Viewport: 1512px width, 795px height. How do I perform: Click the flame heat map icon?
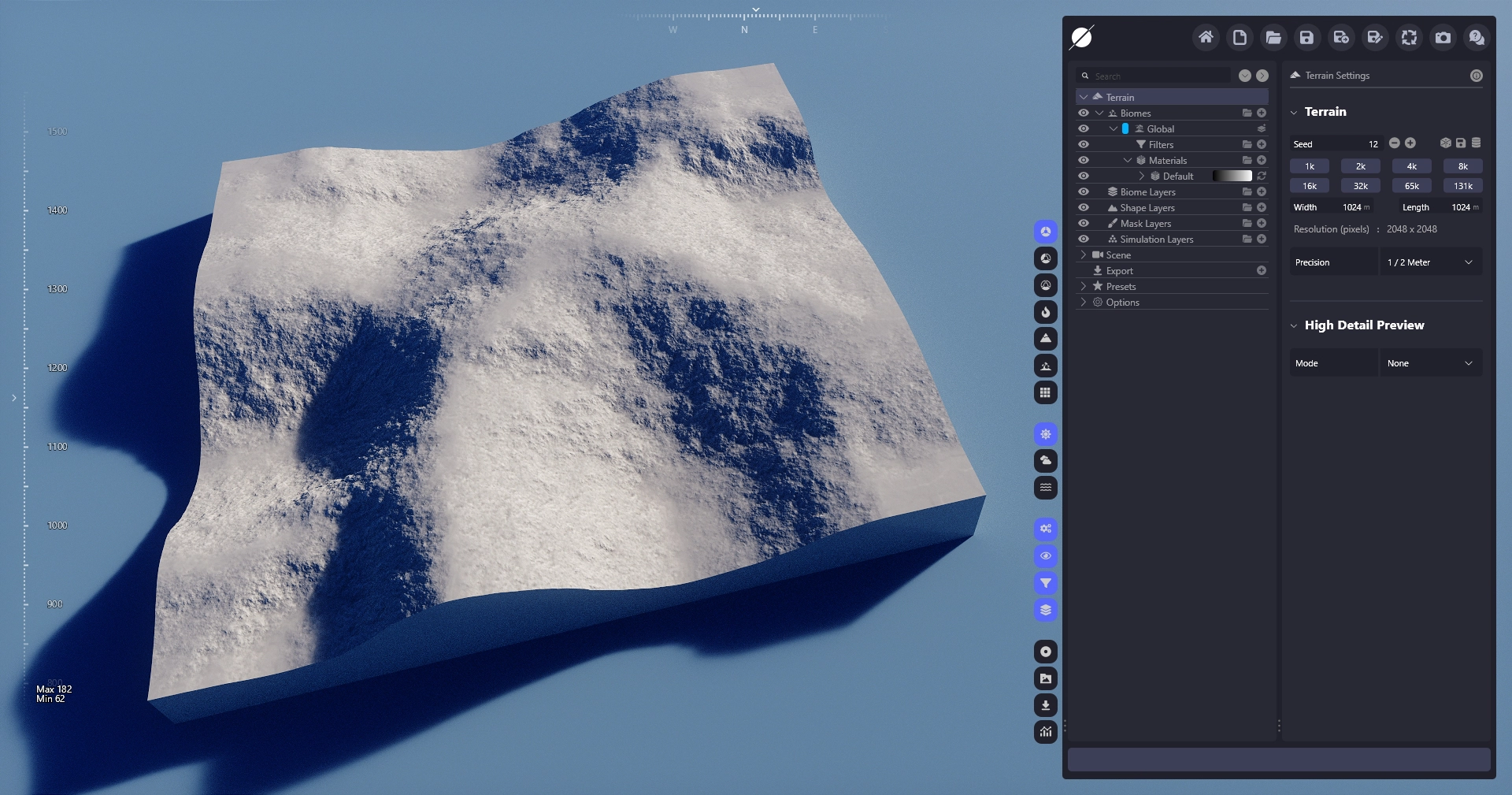(1045, 313)
